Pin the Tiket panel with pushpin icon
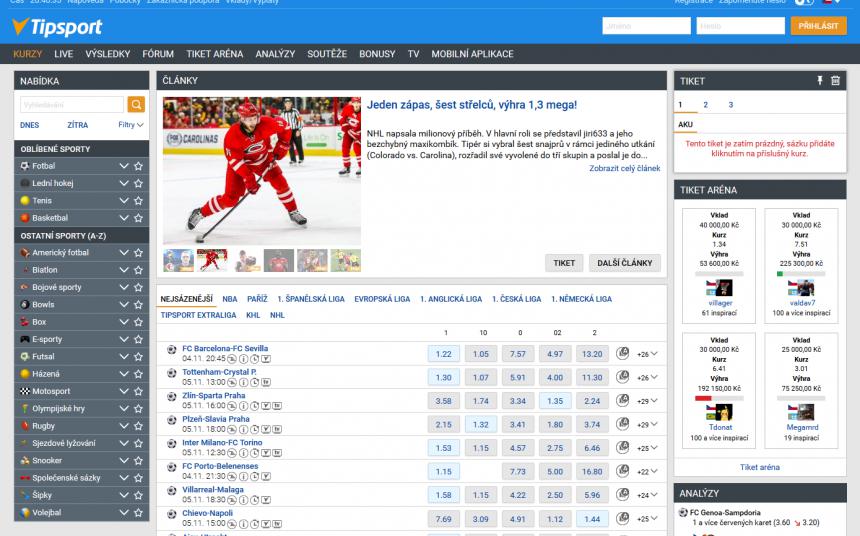Screen dimensions: 860x536 819,81
